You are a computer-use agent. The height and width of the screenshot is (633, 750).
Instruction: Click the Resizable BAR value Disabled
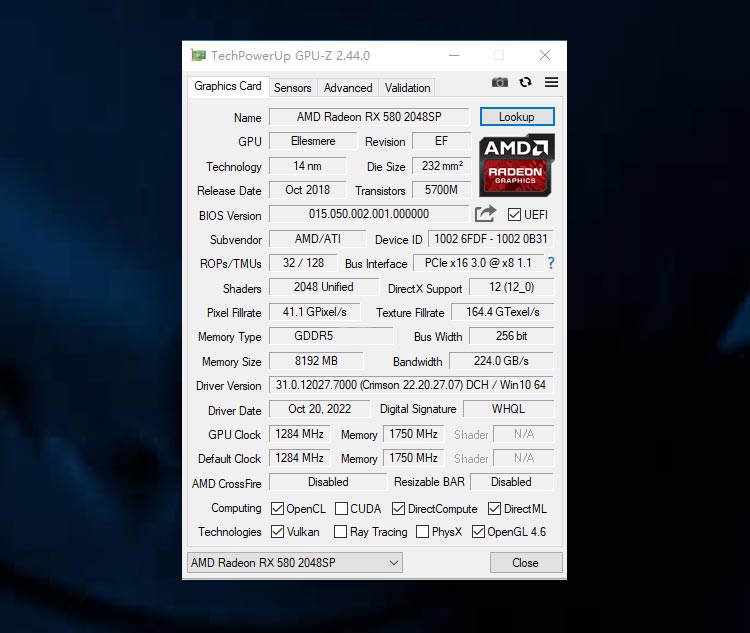511,482
